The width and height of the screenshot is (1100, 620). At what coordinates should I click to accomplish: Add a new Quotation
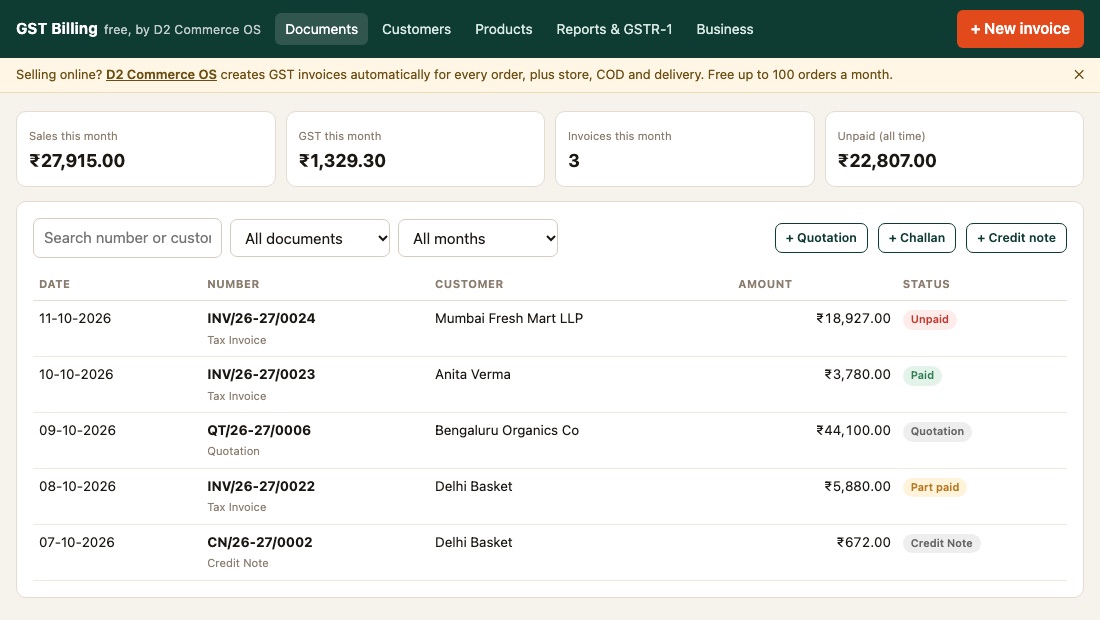(821, 238)
